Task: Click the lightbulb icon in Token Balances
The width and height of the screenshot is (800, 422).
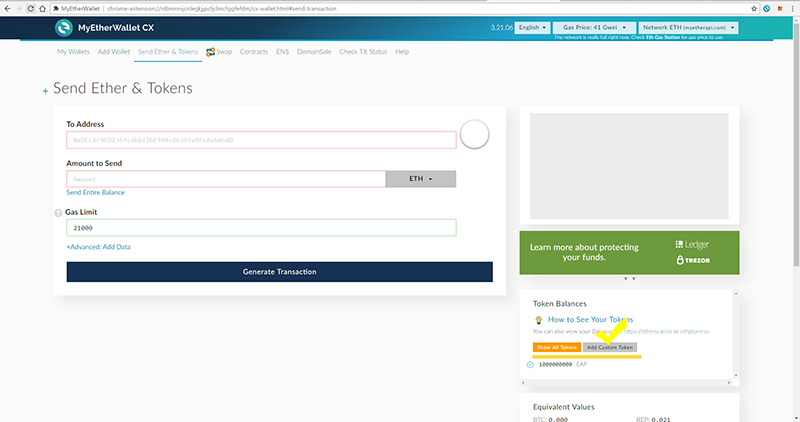Action: pyautogui.click(x=538, y=320)
